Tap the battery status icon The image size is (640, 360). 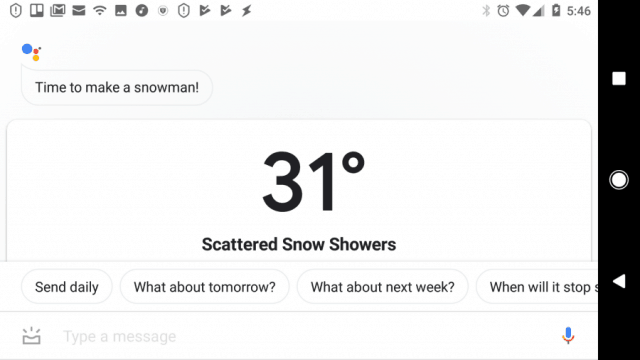tap(556, 10)
